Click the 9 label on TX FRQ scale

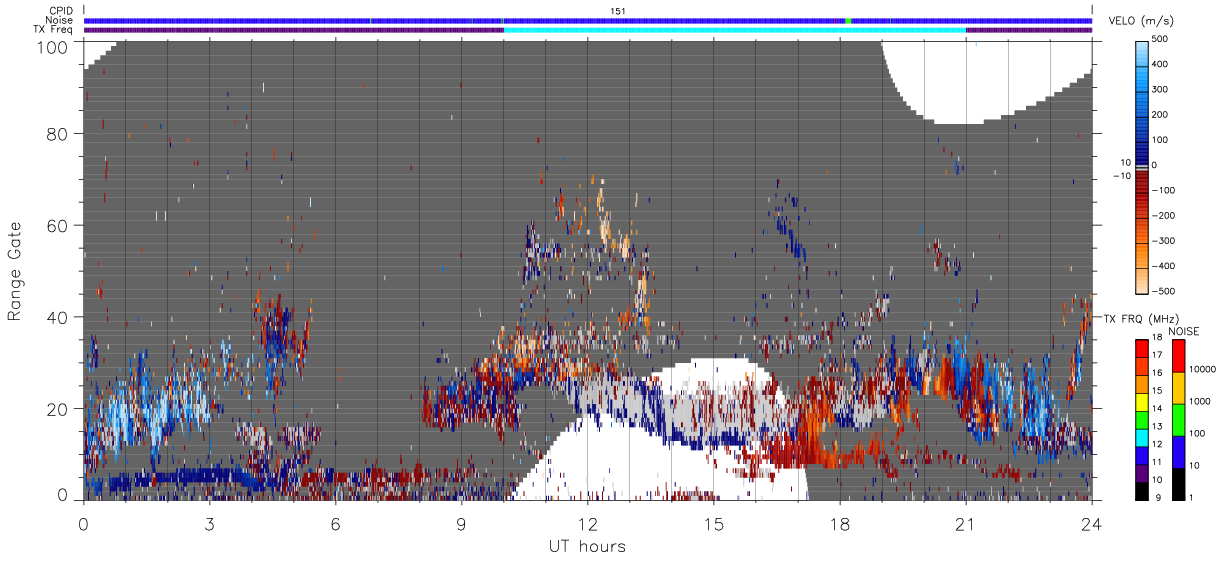tap(1159, 497)
